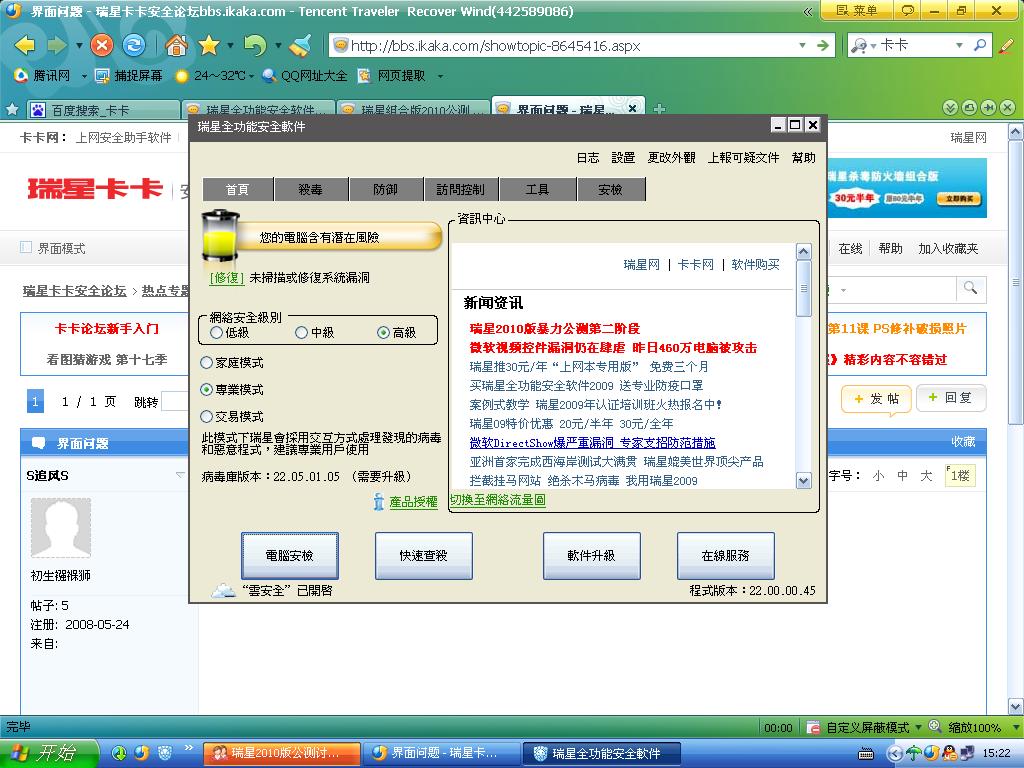
Task: Open 安檢 tab in Rising software
Action: [x=611, y=189]
